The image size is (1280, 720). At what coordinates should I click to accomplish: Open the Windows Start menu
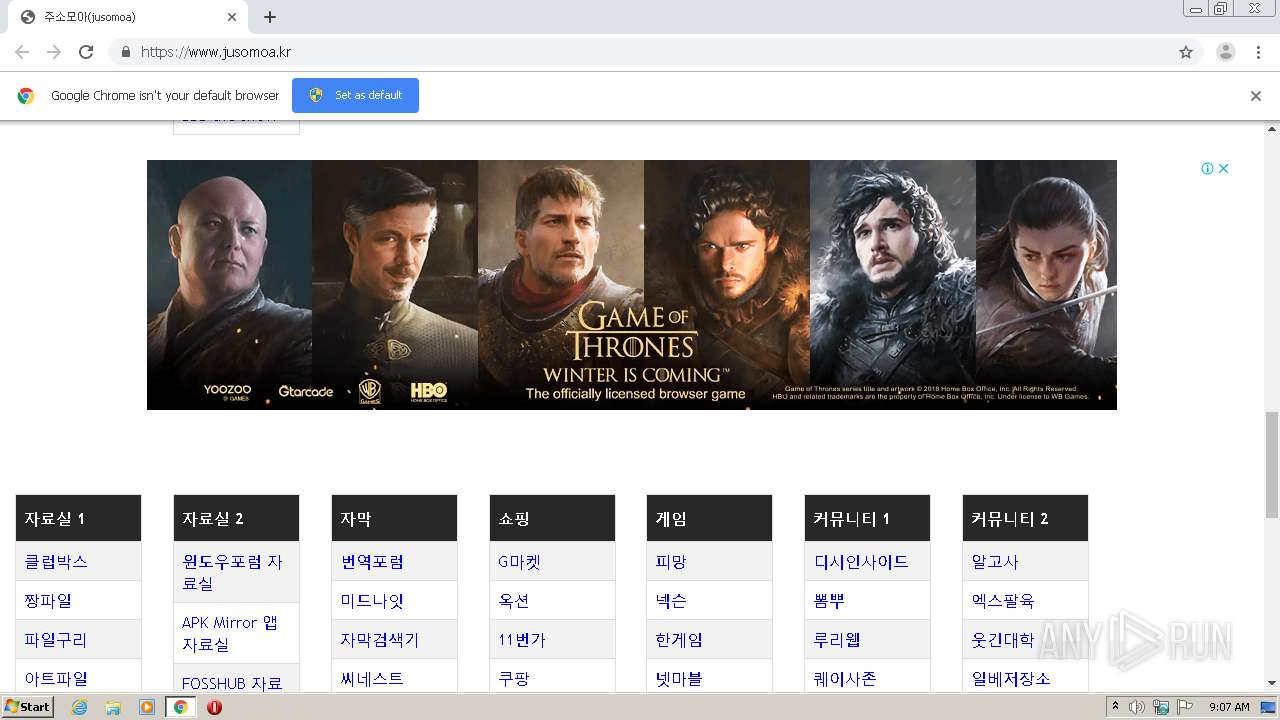[28, 707]
